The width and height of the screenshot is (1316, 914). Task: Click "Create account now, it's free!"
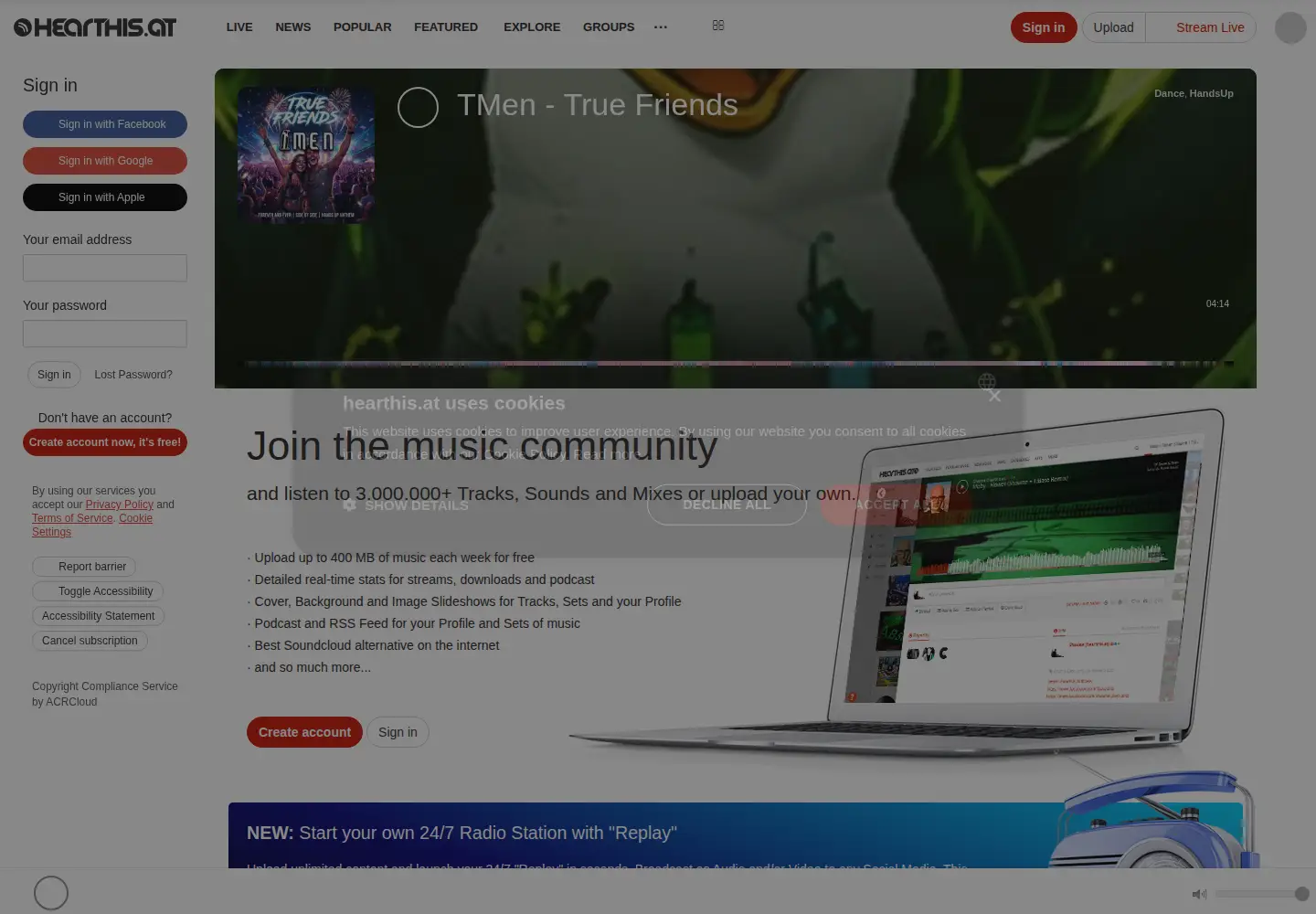click(105, 442)
